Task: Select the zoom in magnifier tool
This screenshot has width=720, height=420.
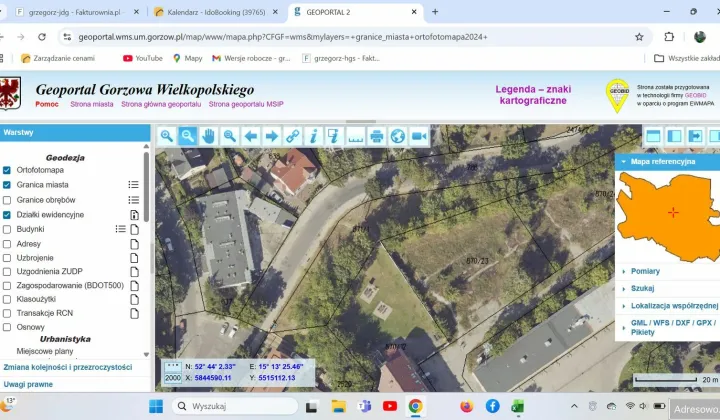Action: pos(167,136)
